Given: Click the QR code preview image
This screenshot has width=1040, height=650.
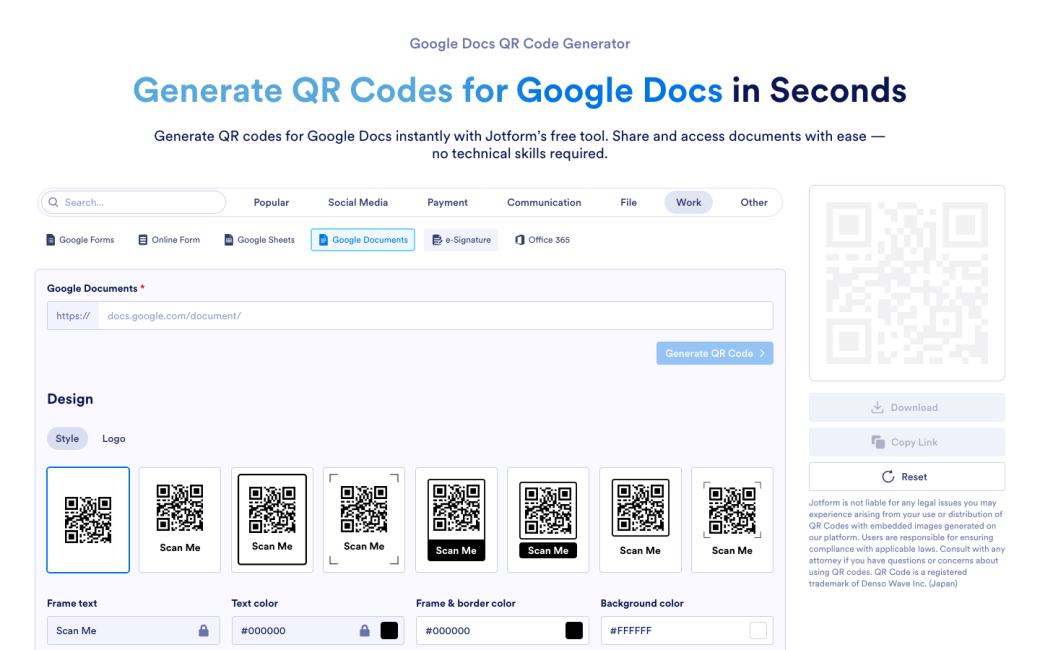Looking at the screenshot, I should (907, 283).
